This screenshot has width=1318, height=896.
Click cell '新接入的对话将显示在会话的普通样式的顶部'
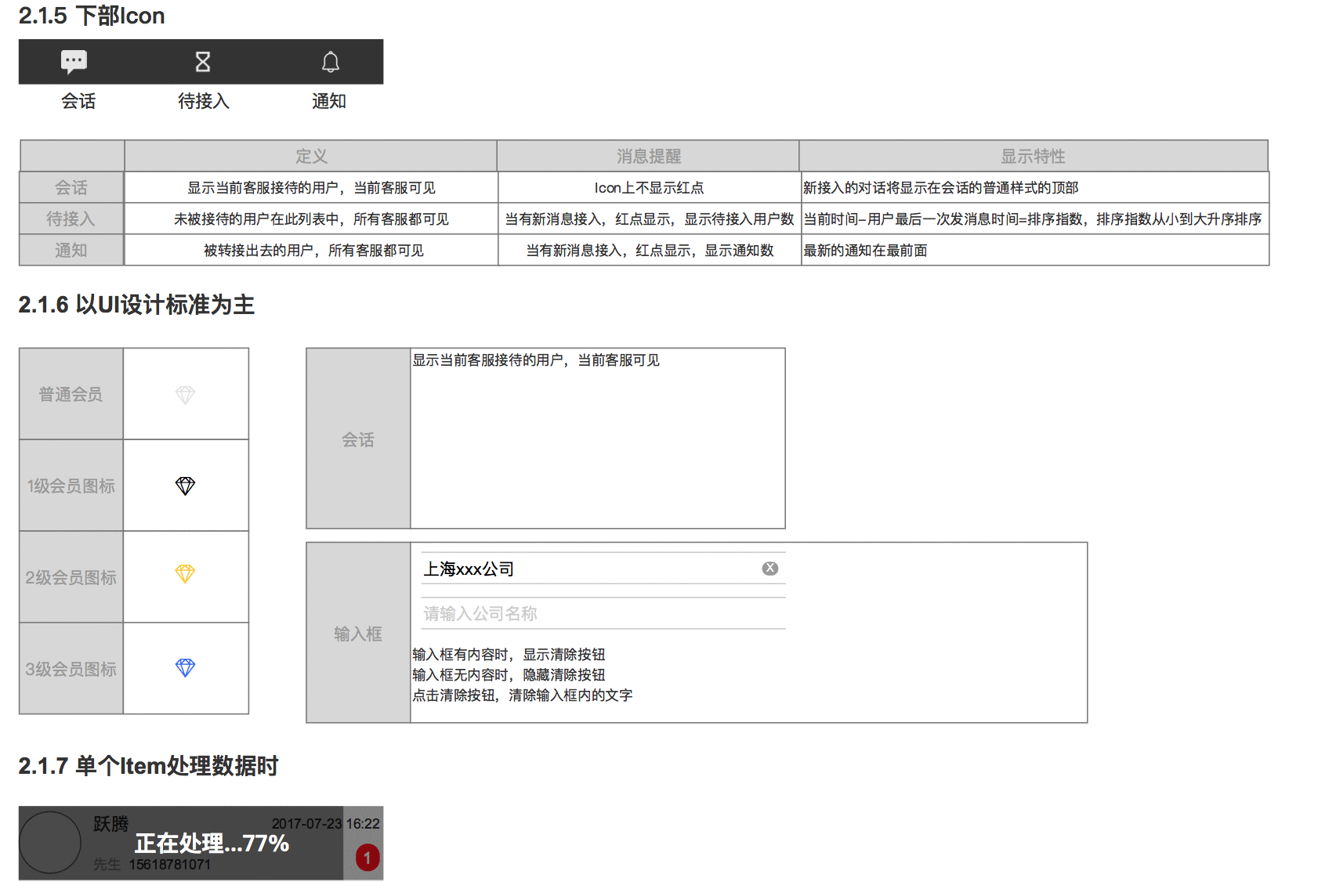[x=1034, y=187]
